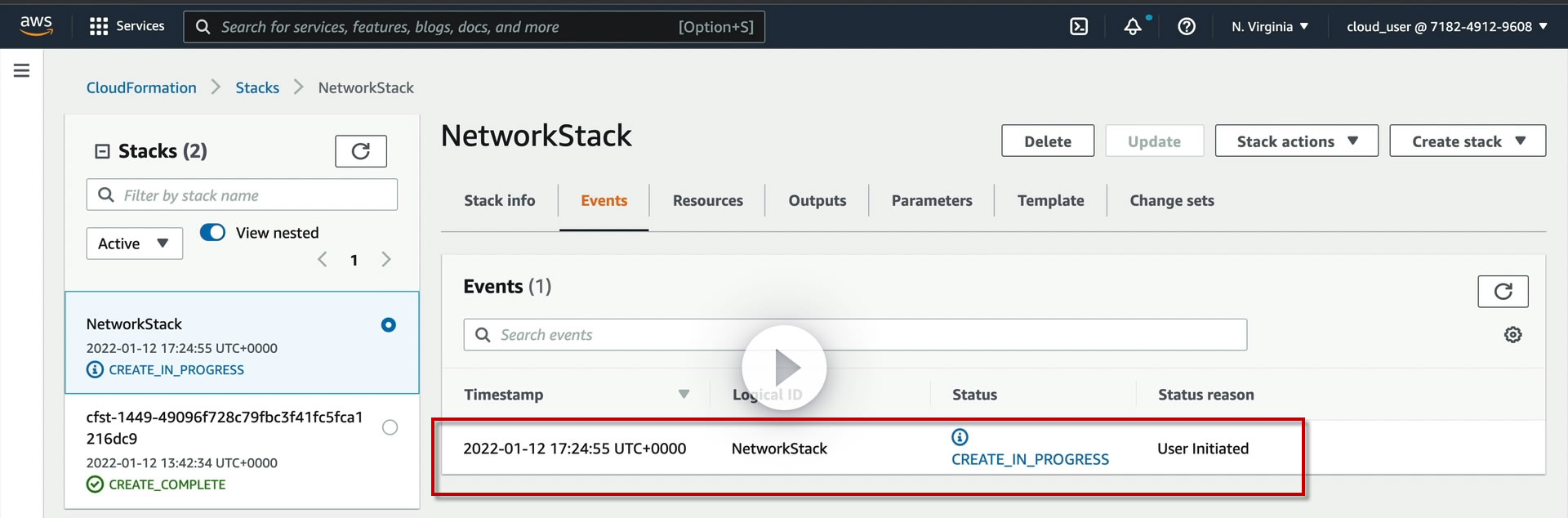Switch to the Template tab
The height and width of the screenshot is (518, 1568).
(x=1050, y=201)
